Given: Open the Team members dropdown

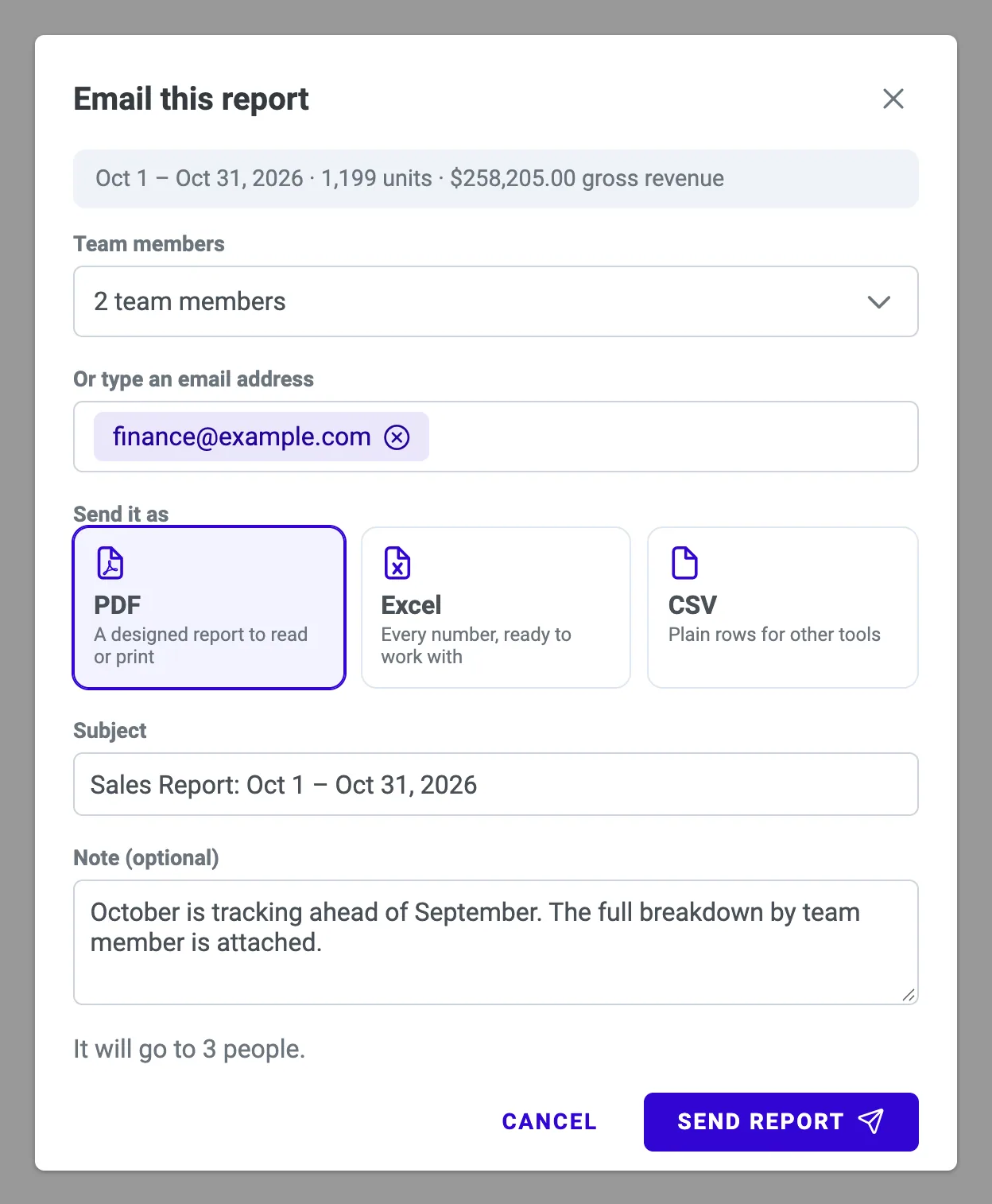Looking at the screenshot, I should point(496,301).
